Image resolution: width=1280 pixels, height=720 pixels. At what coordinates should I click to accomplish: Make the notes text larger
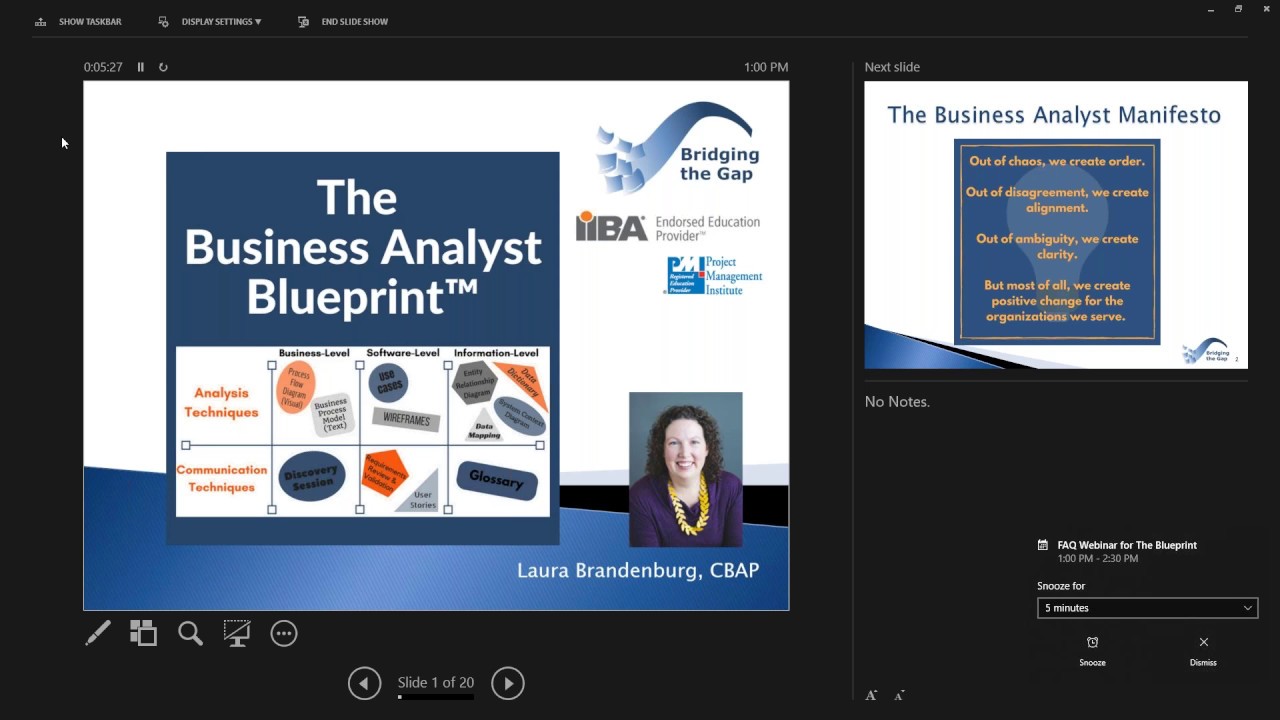pyautogui.click(x=871, y=695)
